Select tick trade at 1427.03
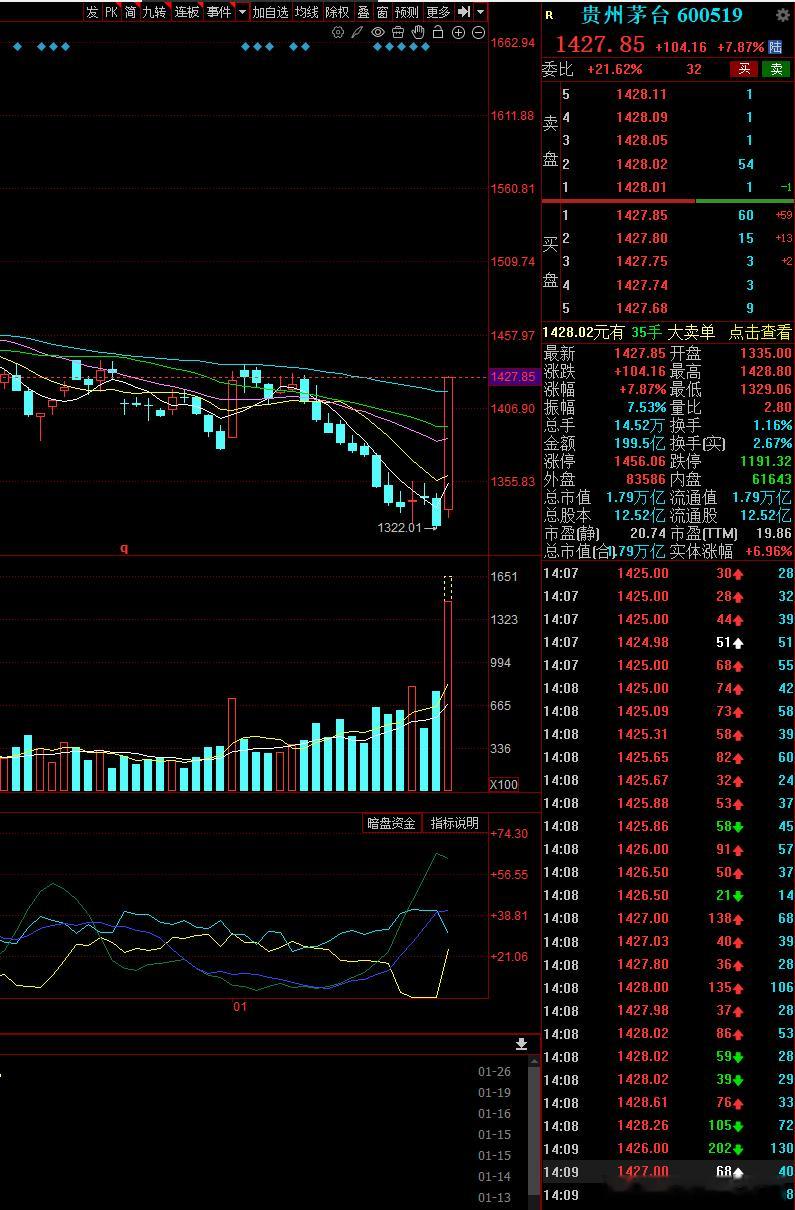 [x=667, y=941]
